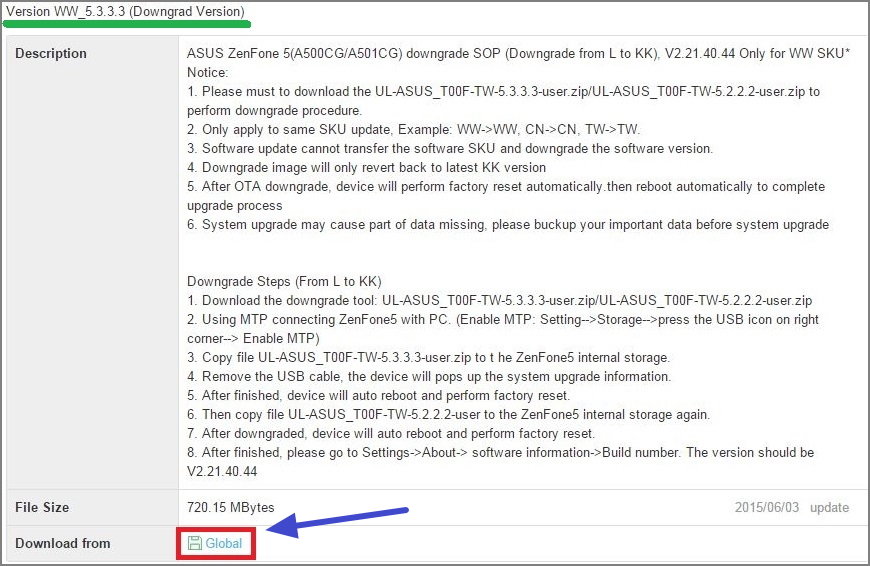Open the Global download link
870x566 pixels.
click(224, 543)
